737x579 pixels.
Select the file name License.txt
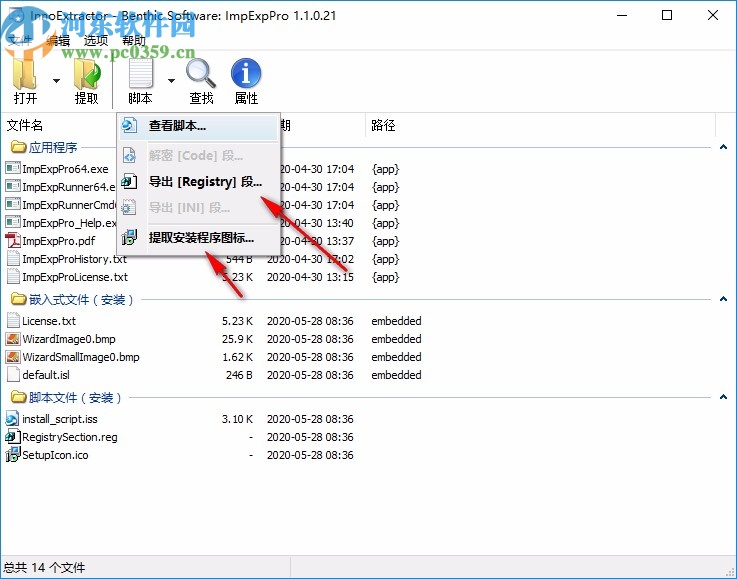tap(49, 321)
